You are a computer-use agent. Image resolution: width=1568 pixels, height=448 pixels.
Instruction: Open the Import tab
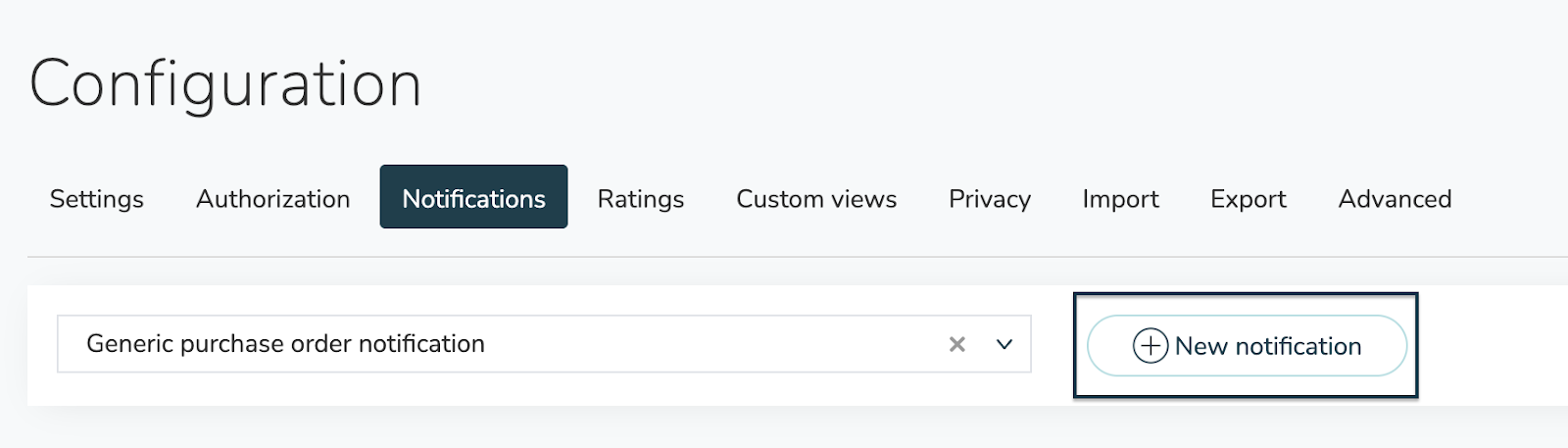(x=1120, y=199)
